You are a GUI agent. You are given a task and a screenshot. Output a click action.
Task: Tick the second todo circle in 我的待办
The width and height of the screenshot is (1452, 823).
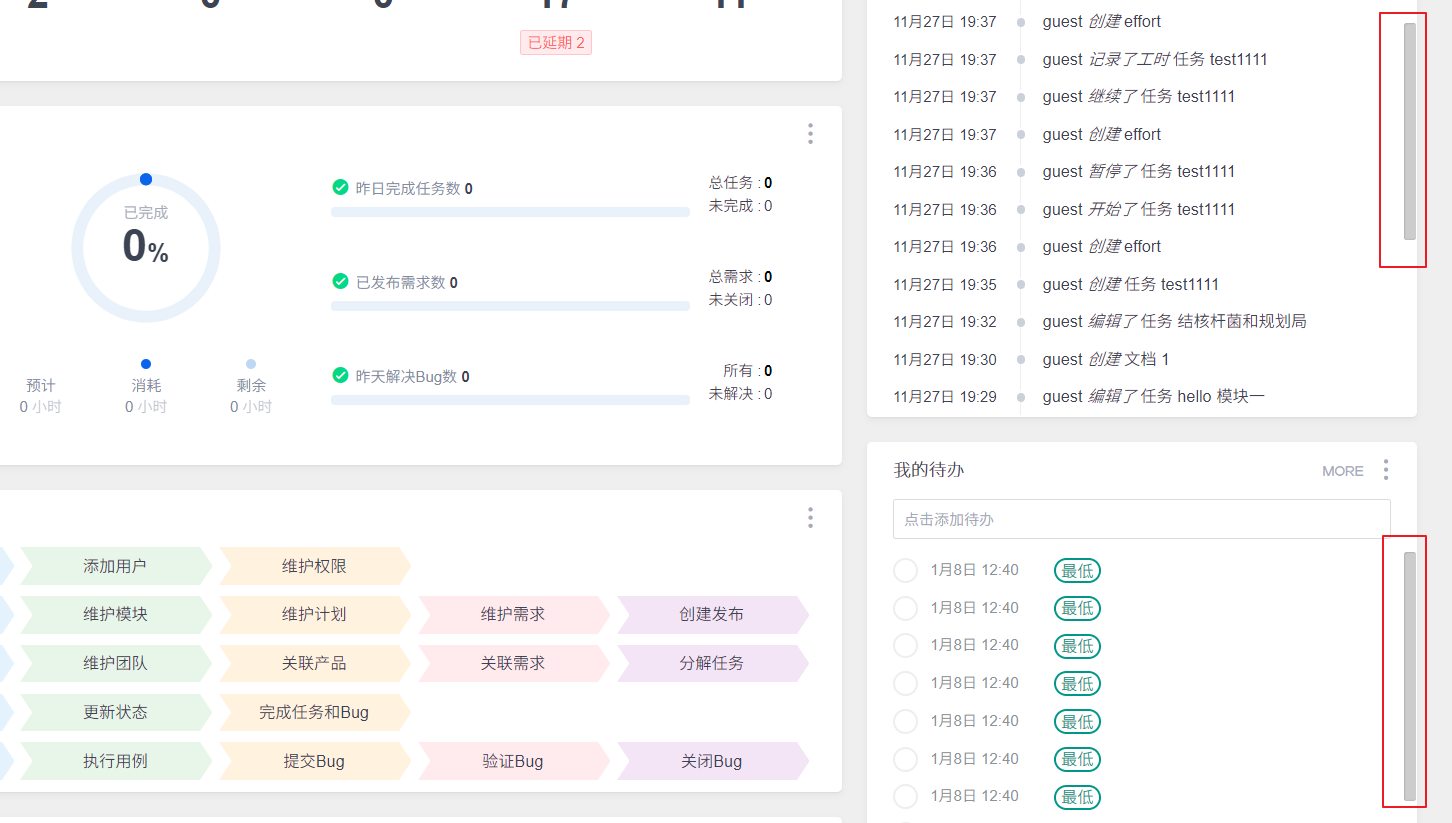905,608
